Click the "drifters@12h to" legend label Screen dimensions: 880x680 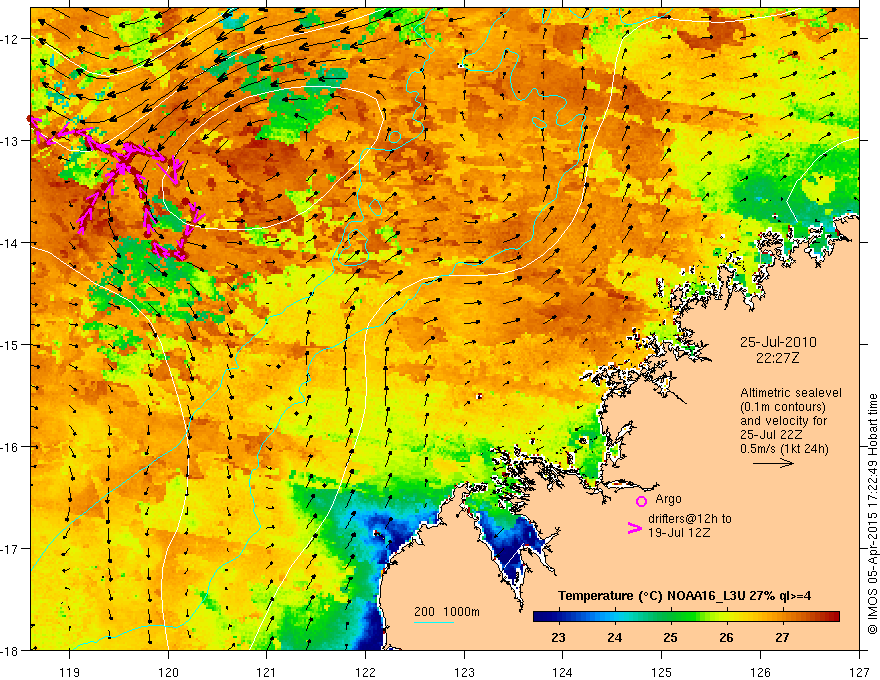(x=690, y=518)
